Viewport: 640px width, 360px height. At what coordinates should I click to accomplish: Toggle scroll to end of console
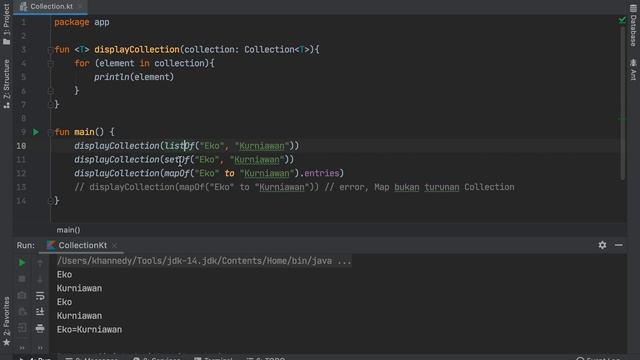[40, 312]
